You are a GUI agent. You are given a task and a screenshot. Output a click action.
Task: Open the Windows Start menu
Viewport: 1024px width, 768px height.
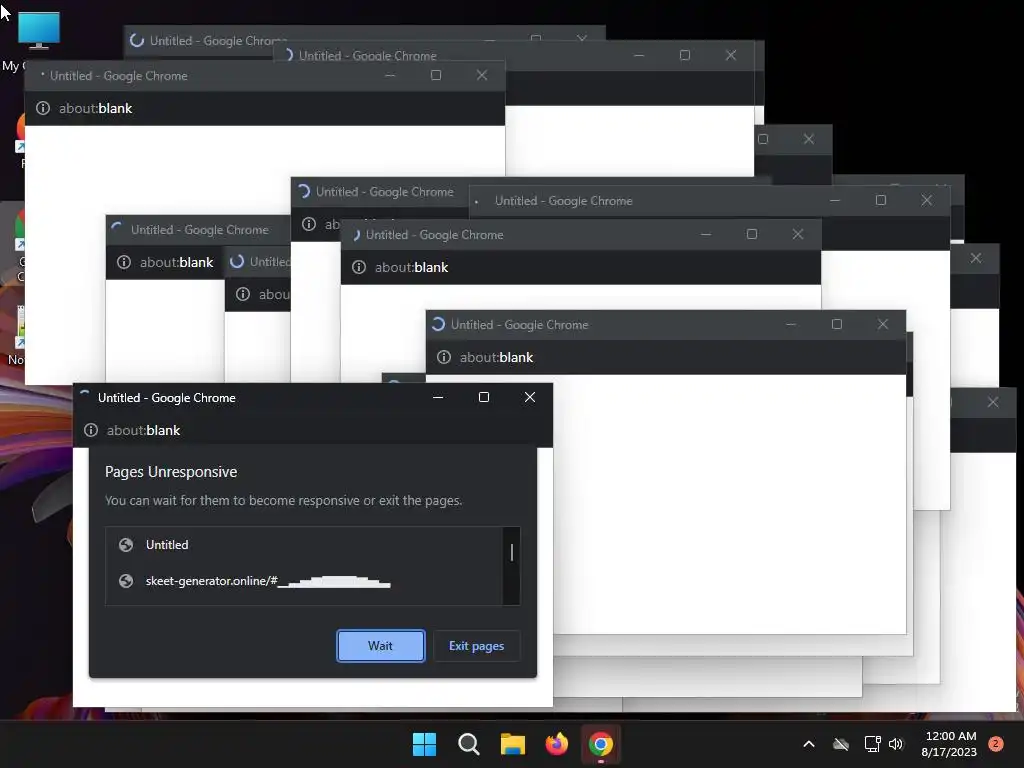424,744
